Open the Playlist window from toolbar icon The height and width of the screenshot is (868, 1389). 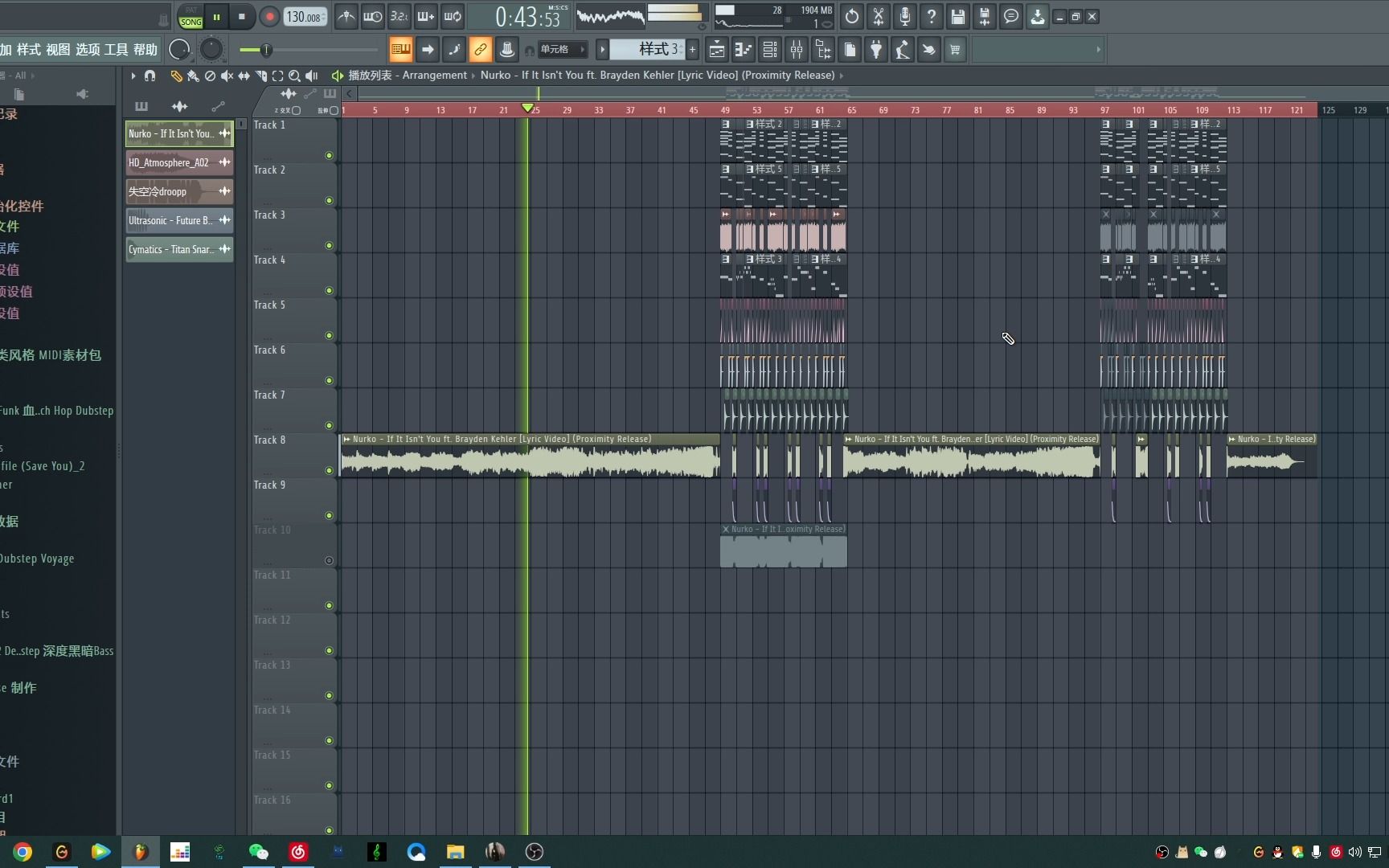pyautogui.click(x=716, y=50)
